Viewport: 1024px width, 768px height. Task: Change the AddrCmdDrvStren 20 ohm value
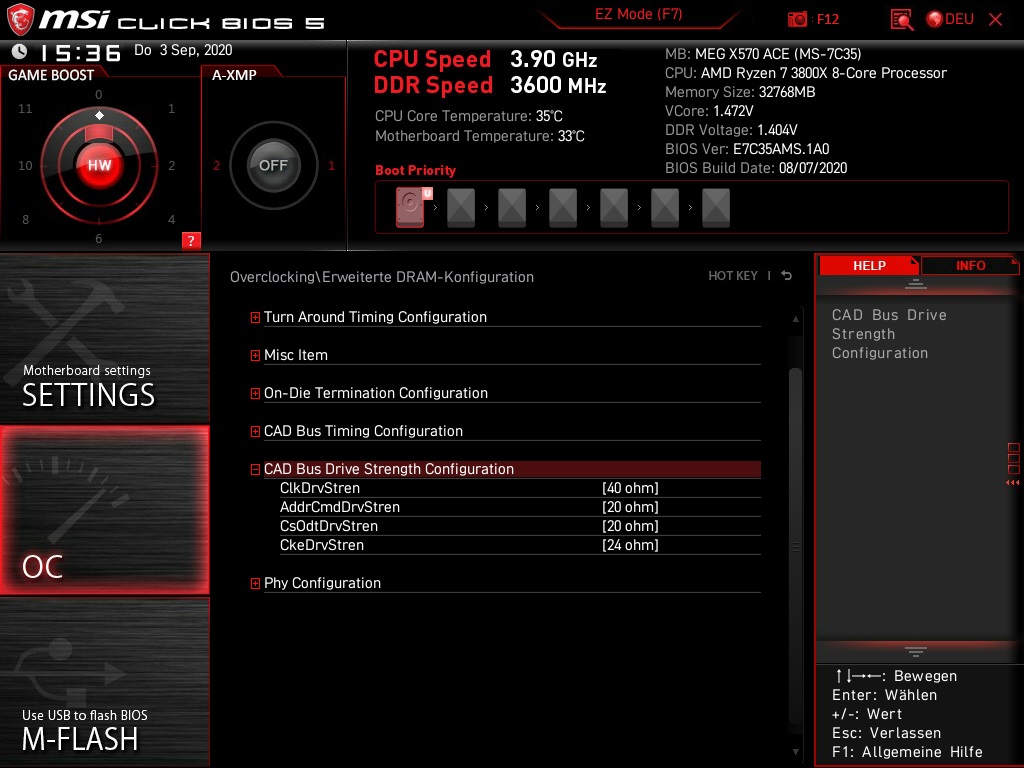(630, 507)
